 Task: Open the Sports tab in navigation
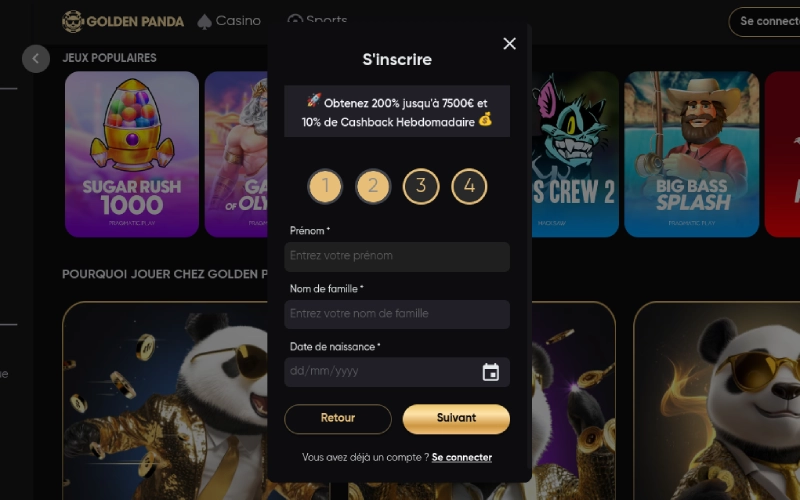[317, 19]
